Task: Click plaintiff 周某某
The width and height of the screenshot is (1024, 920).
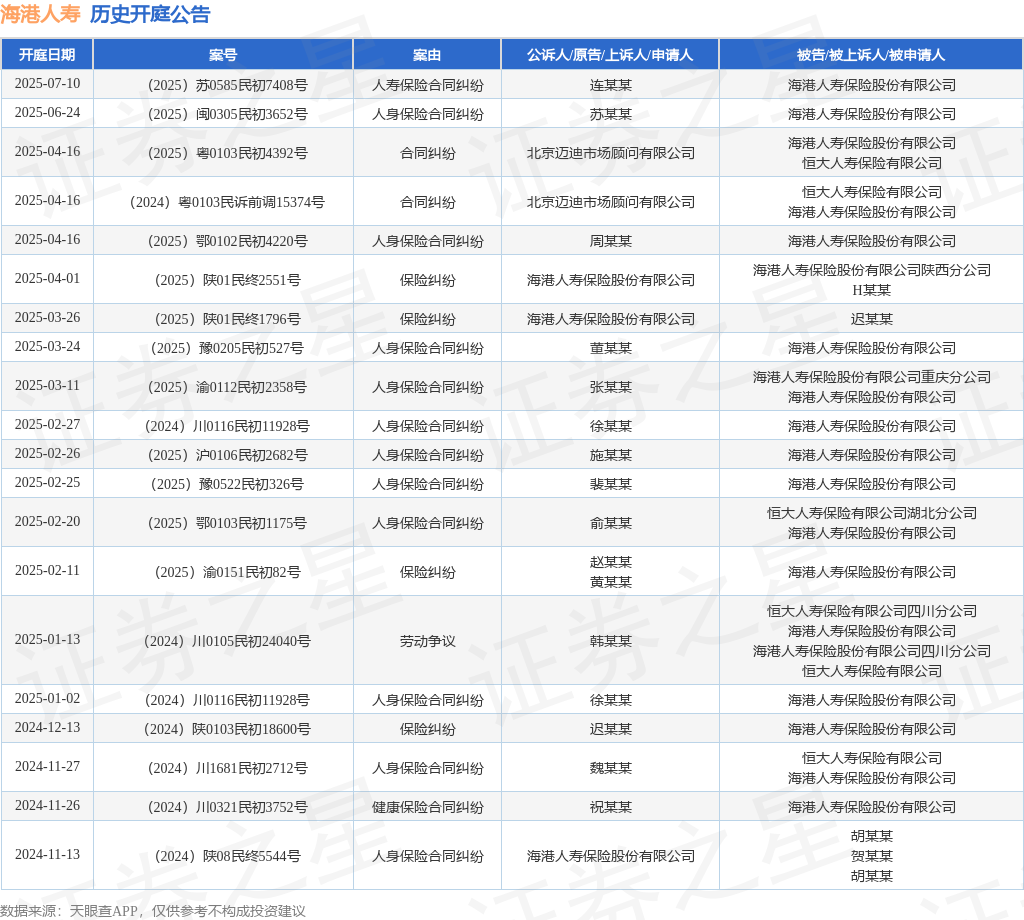Action: [611, 241]
